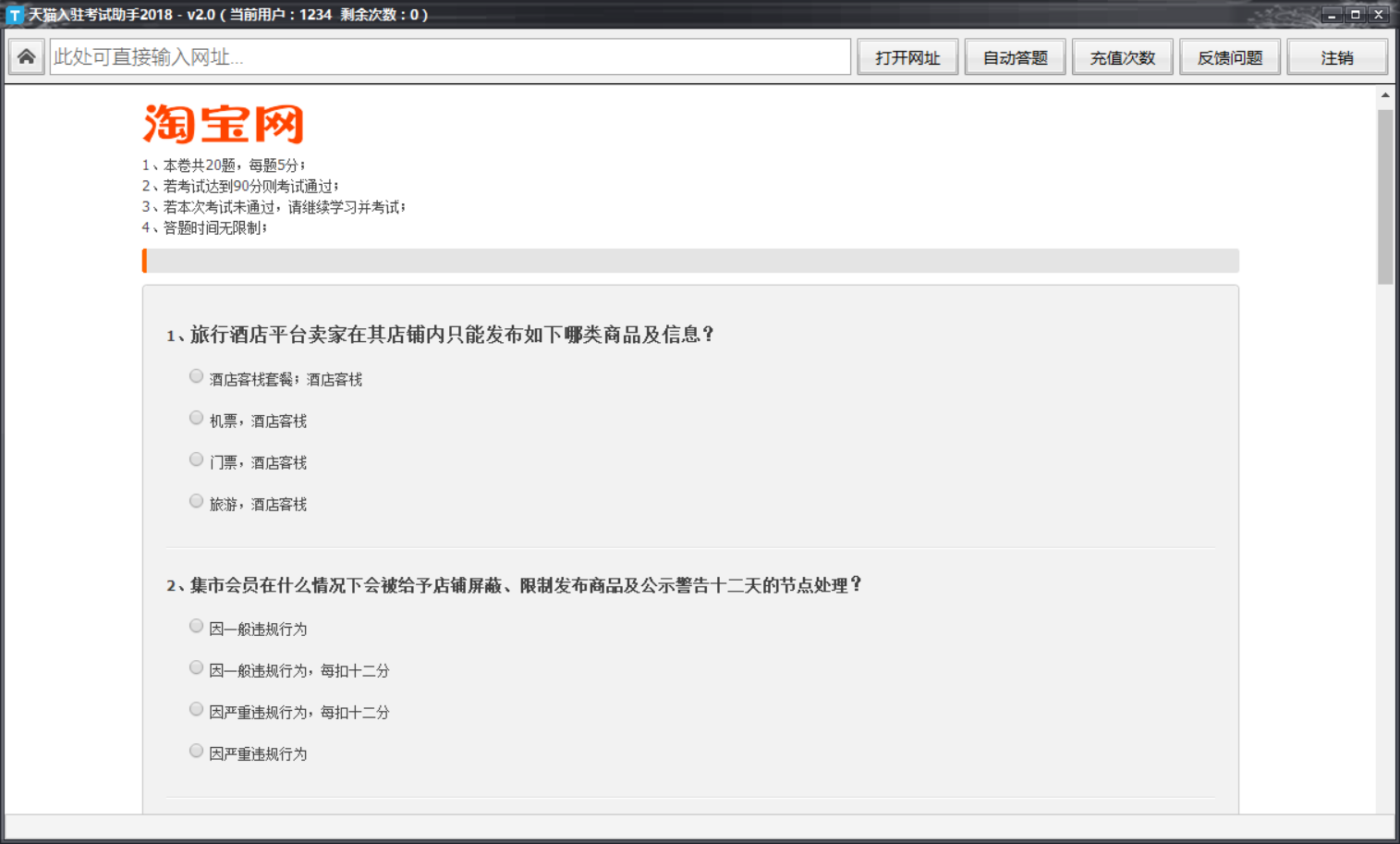Image resolution: width=1400 pixels, height=844 pixels.
Task: Click instruction line 若本次考试未通过，请继续学习并考试
Action: tap(274, 207)
